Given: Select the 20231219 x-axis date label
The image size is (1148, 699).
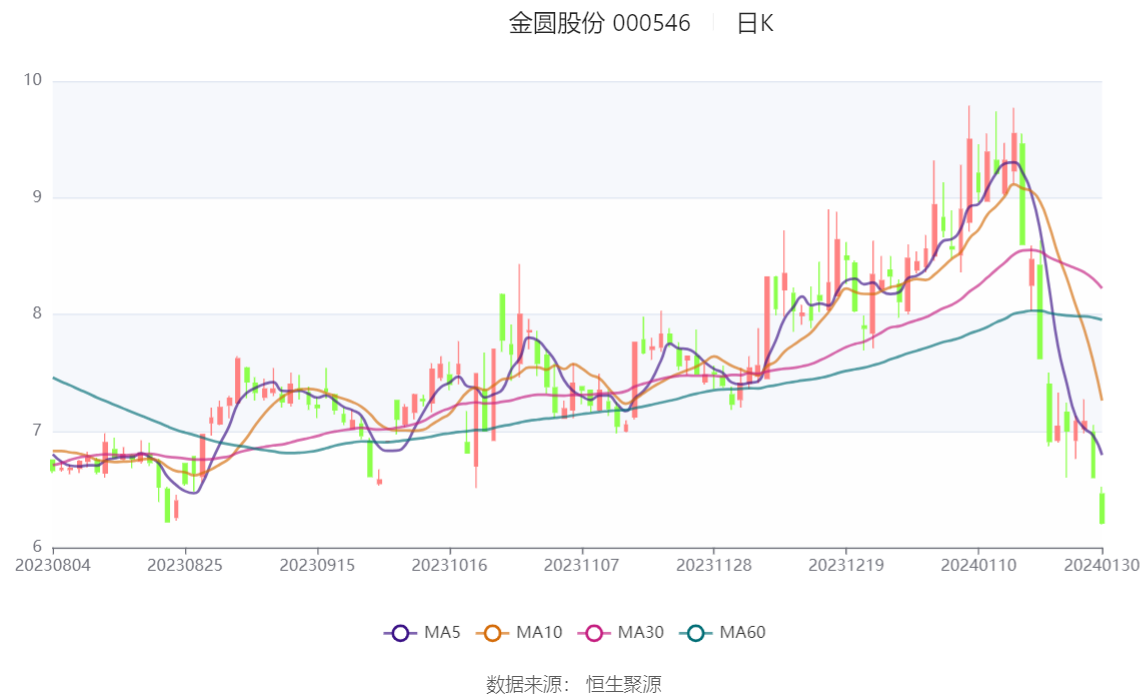Looking at the screenshot, I should [x=846, y=565].
